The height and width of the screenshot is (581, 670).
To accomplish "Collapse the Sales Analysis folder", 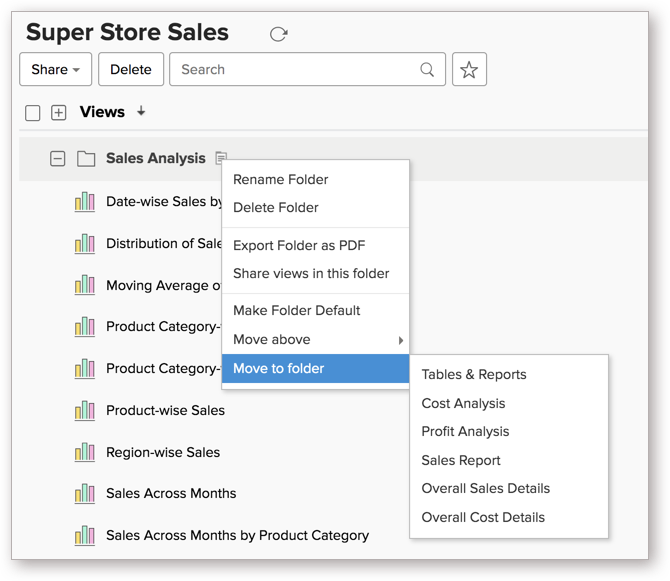I will 58,159.
